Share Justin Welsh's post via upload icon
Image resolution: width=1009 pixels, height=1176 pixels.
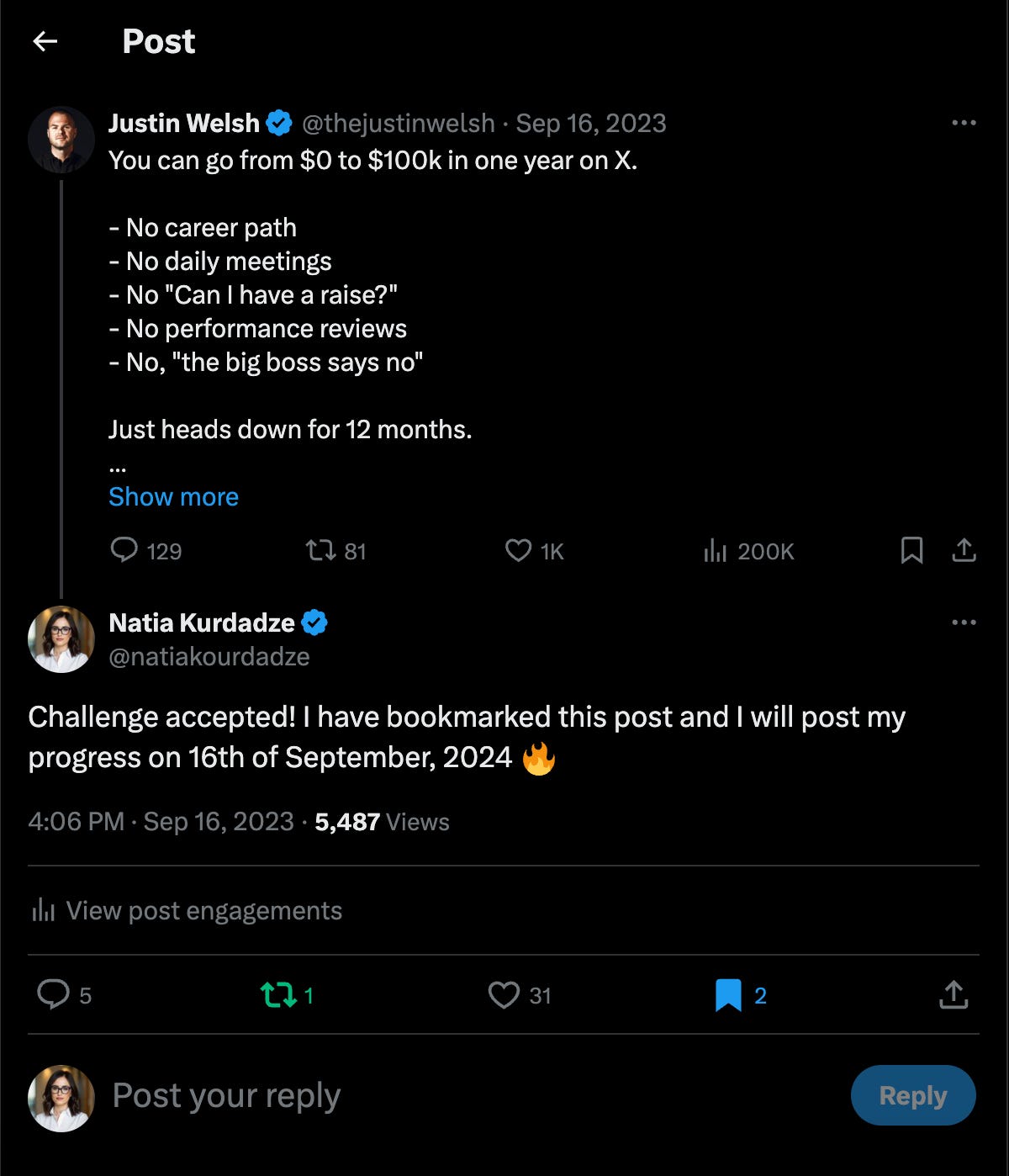pos(964,550)
